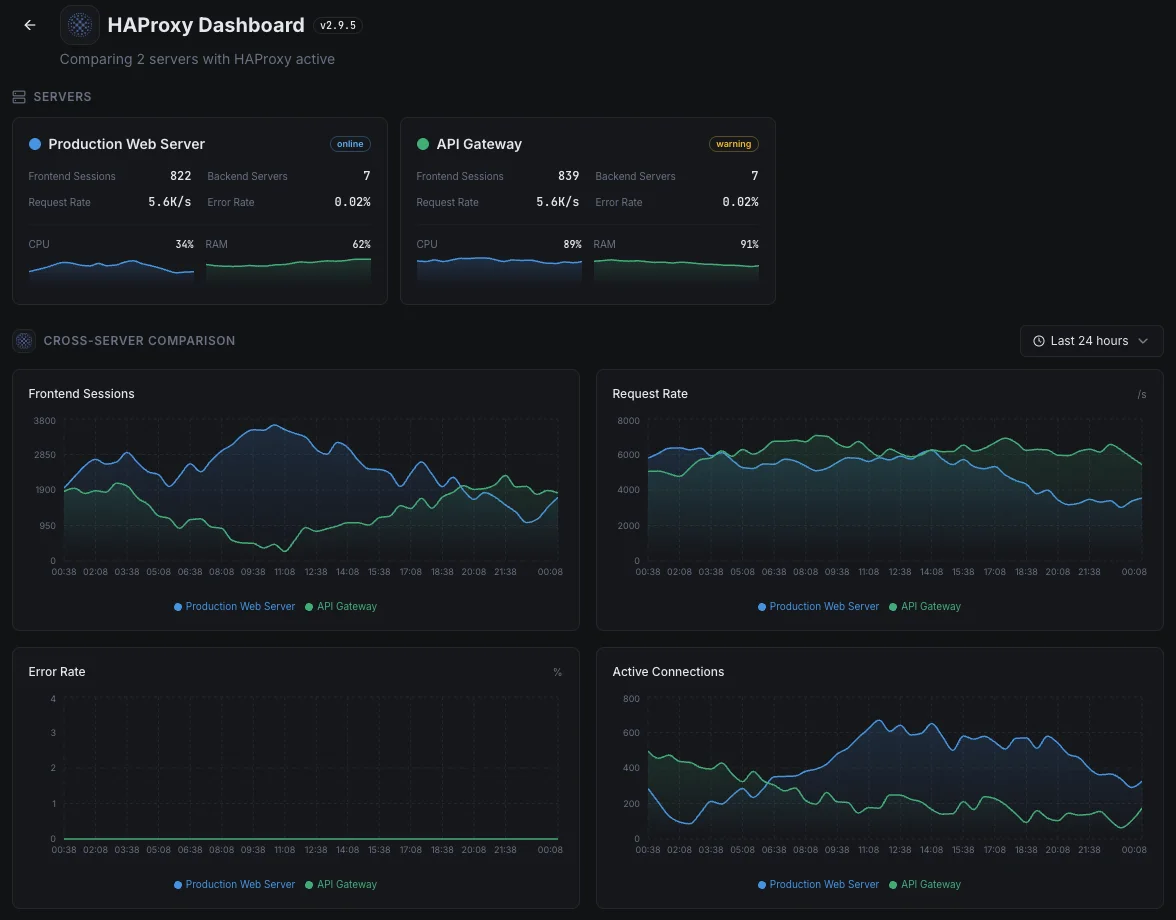Click RAM value 91%
This screenshot has width=1176, height=920.
(749, 244)
